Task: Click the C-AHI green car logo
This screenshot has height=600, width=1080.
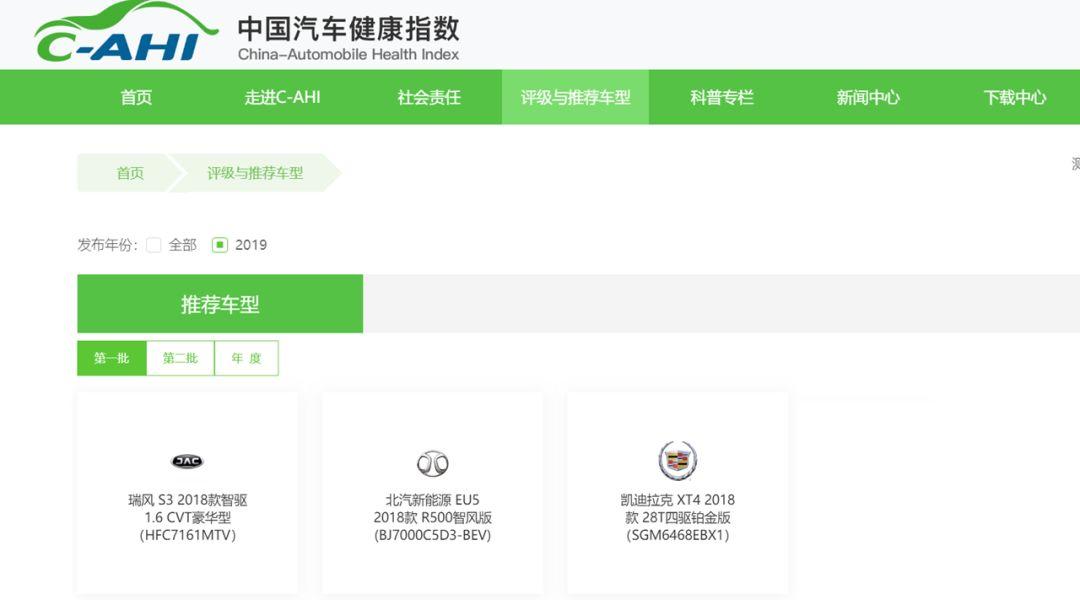Action: 125,32
